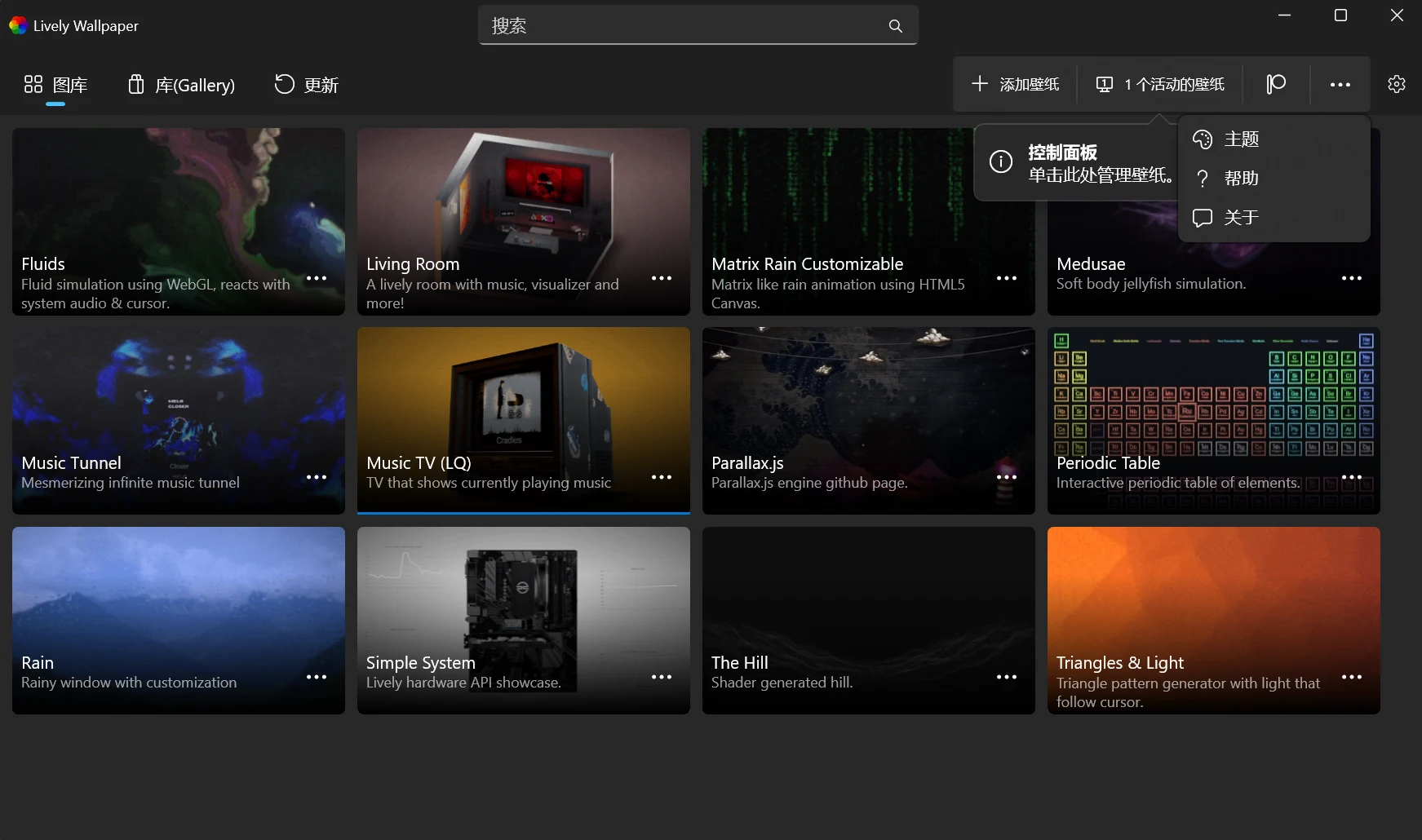Click the Patreon support icon

click(x=1276, y=84)
